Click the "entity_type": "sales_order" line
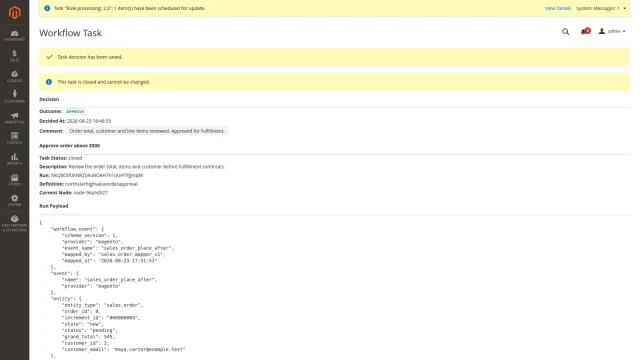This screenshot has width=640, height=360. [102, 305]
